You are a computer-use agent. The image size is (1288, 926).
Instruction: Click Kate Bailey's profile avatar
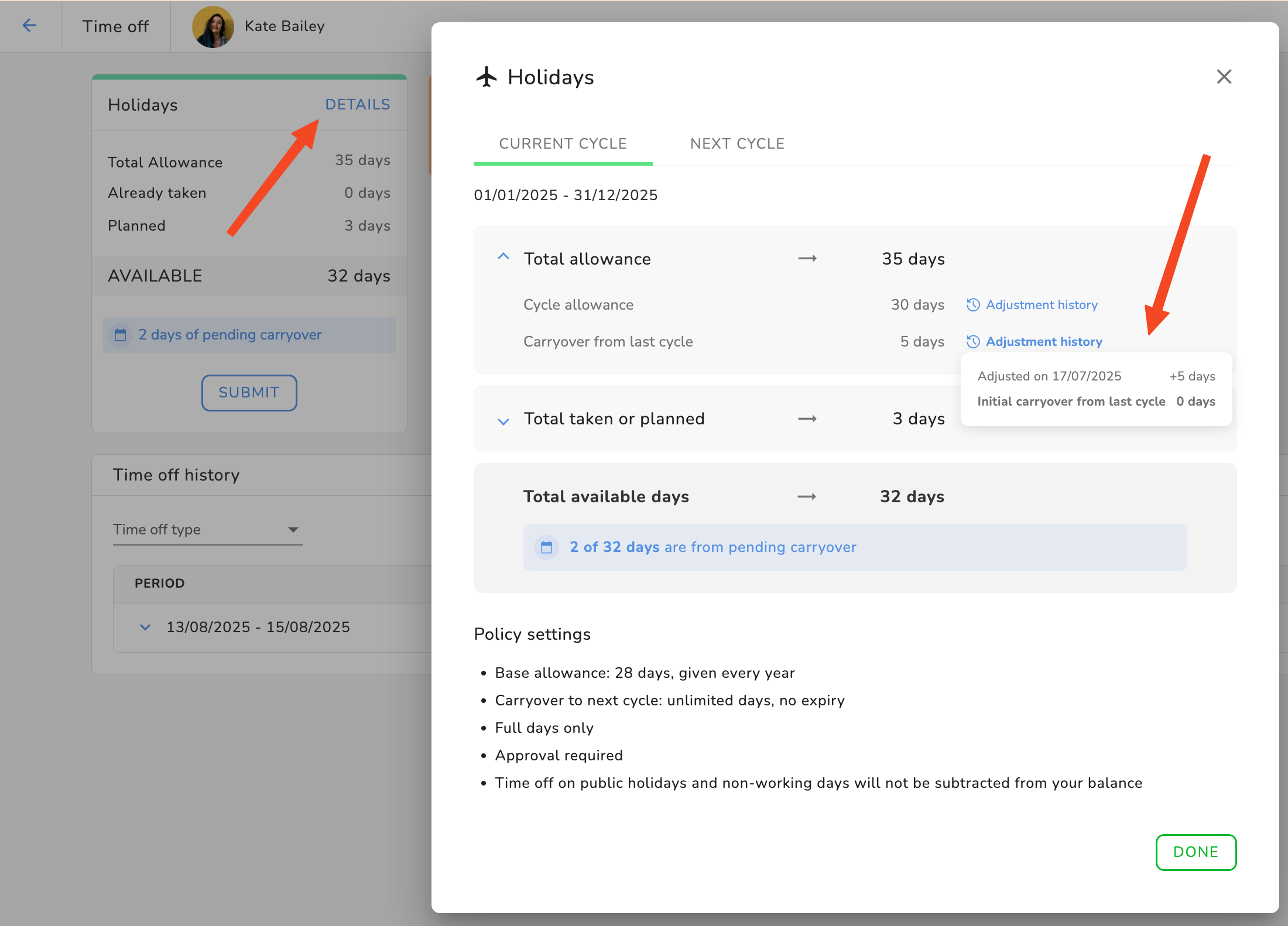click(213, 26)
